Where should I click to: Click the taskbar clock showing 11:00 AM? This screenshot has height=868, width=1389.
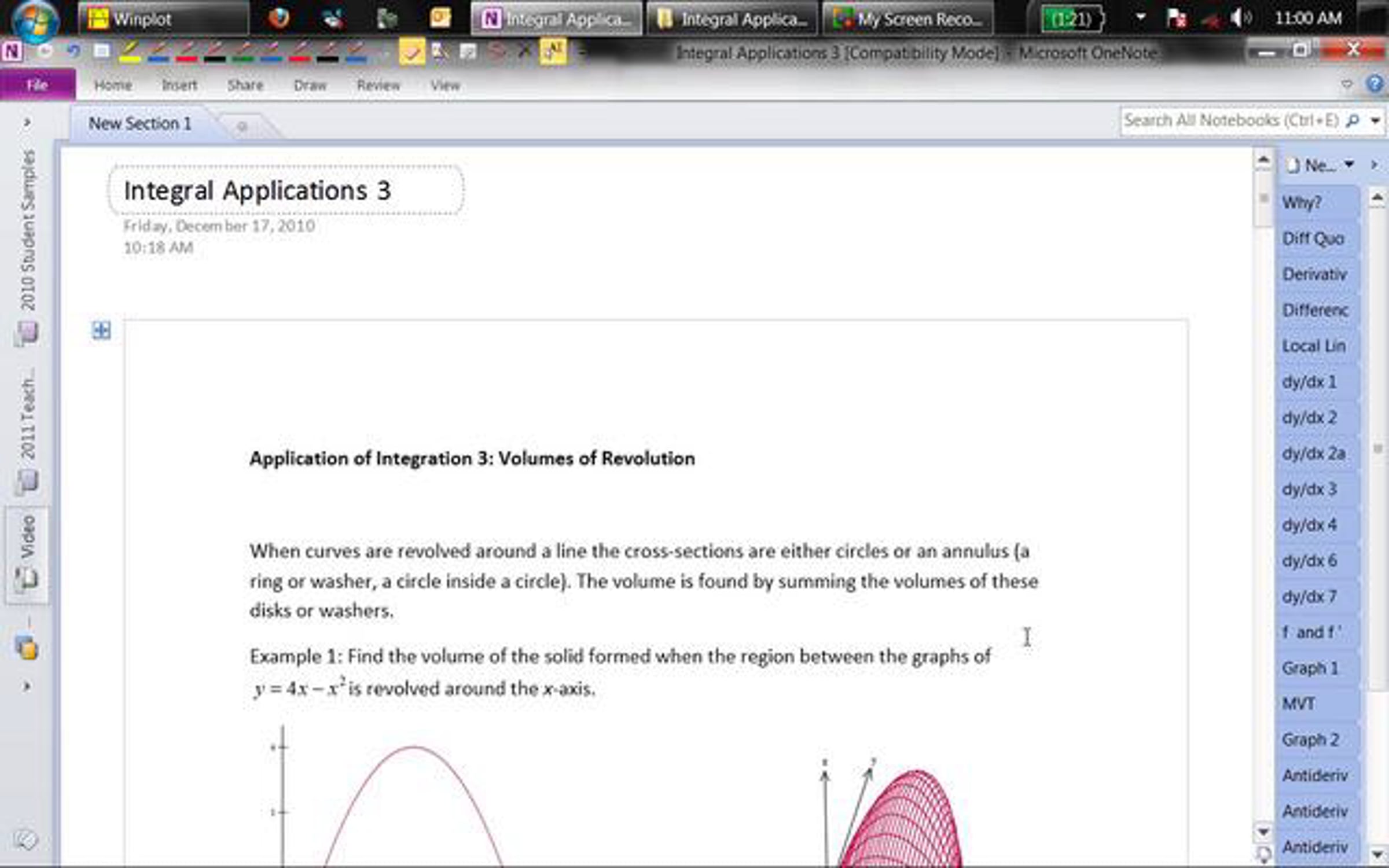[1308, 19]
